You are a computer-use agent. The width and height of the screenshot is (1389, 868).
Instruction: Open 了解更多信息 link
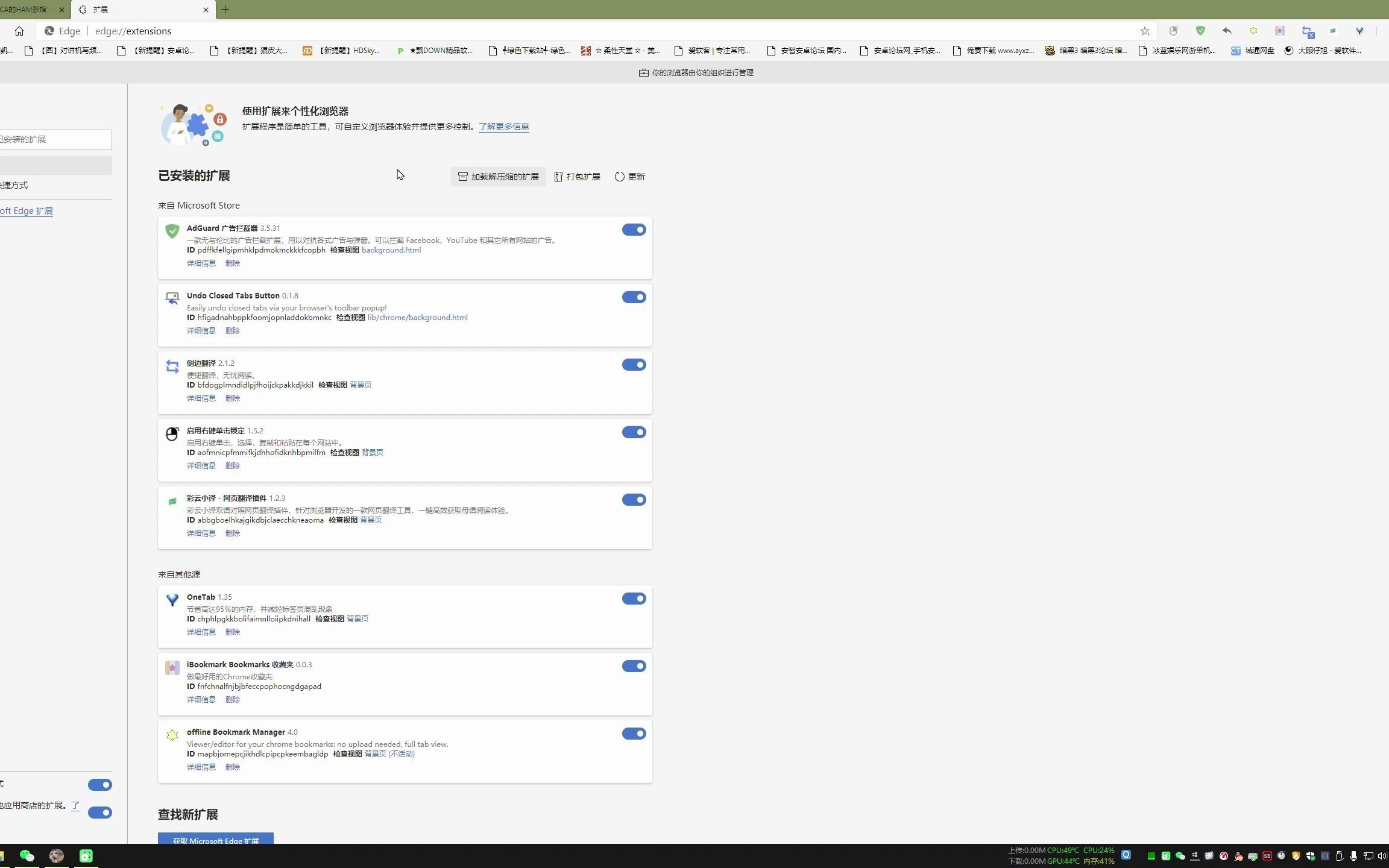click(x=503, y=127)
